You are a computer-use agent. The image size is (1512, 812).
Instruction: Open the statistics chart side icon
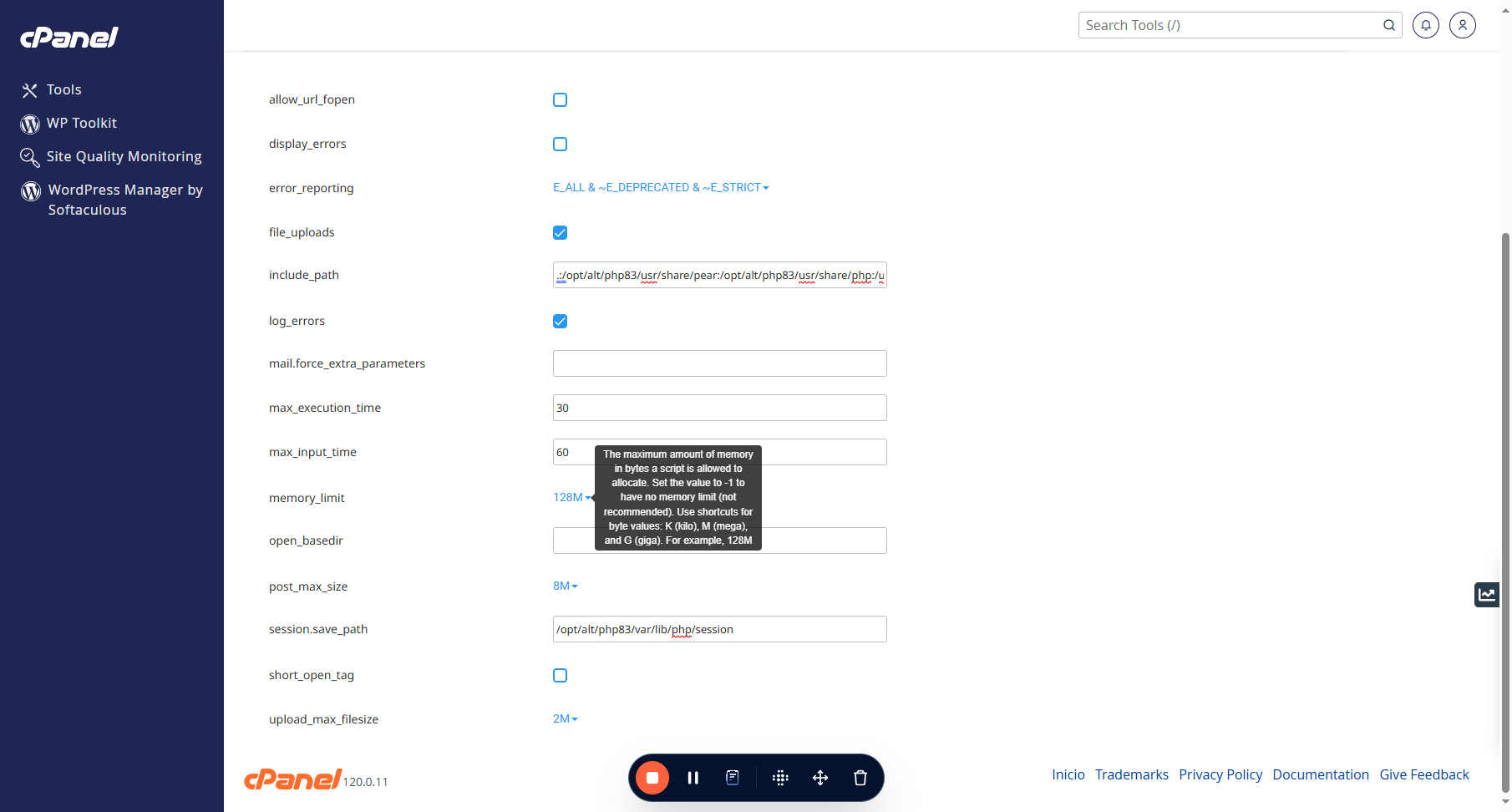pyautogui.click(x=1486, y=595)
